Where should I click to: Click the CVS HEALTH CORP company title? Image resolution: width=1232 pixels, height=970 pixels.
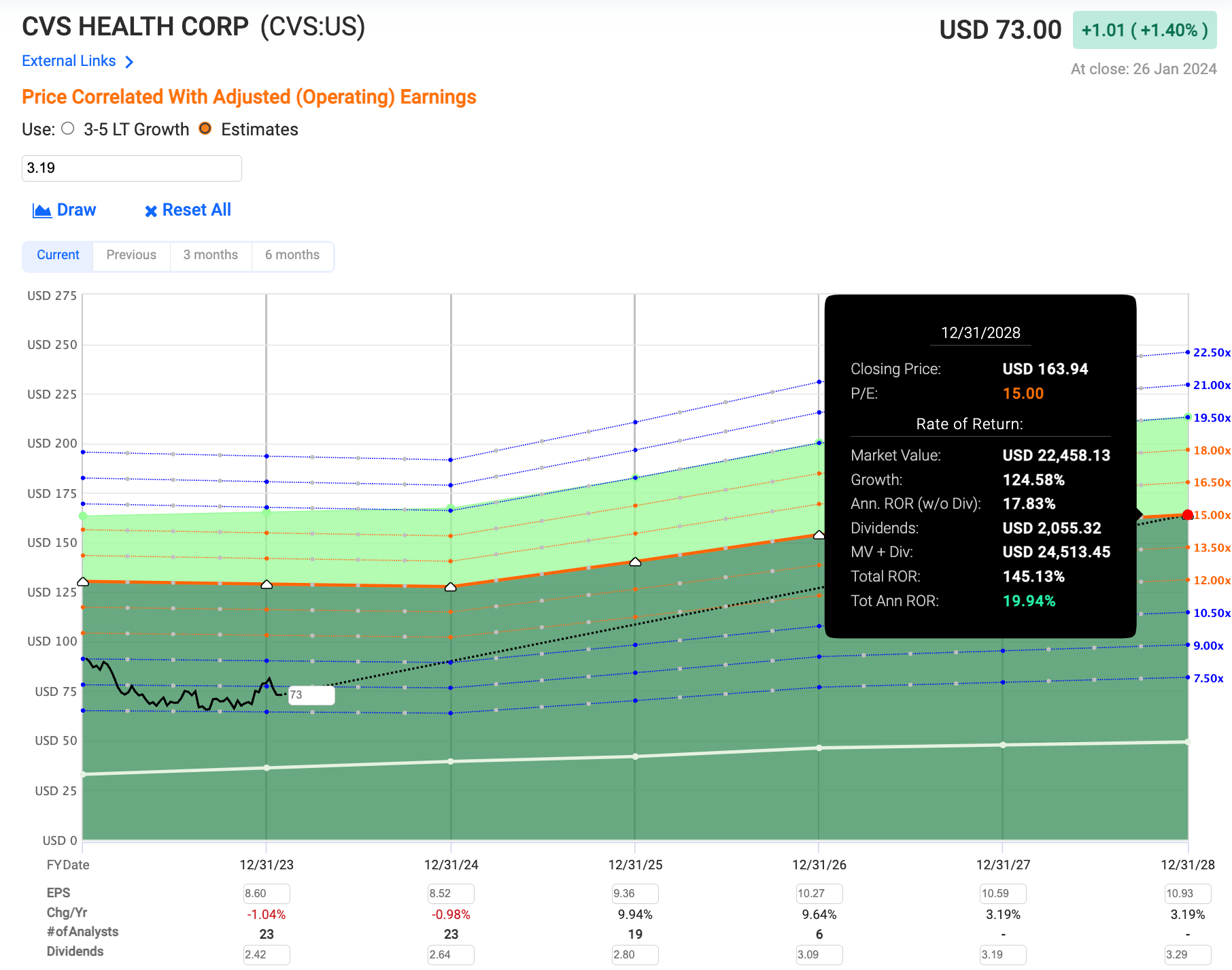click(x=135, y=27)
